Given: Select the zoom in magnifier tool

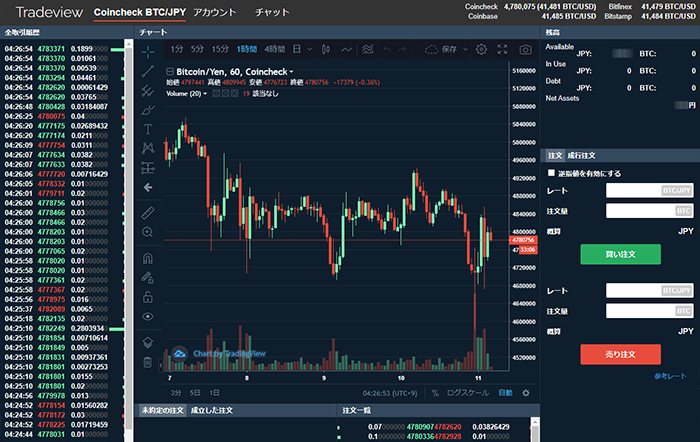Looking at the screenshot, I should 148,232.
